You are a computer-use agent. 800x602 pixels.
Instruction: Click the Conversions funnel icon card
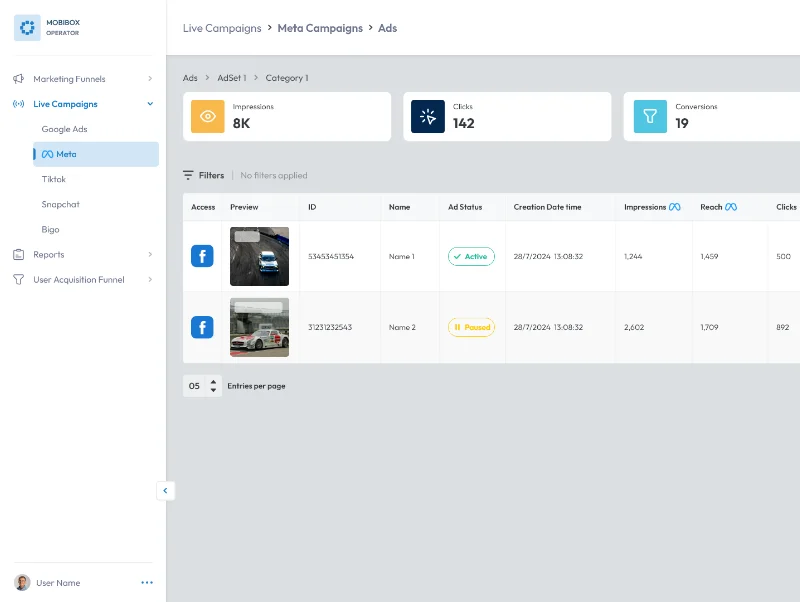(x=650, y=116)
